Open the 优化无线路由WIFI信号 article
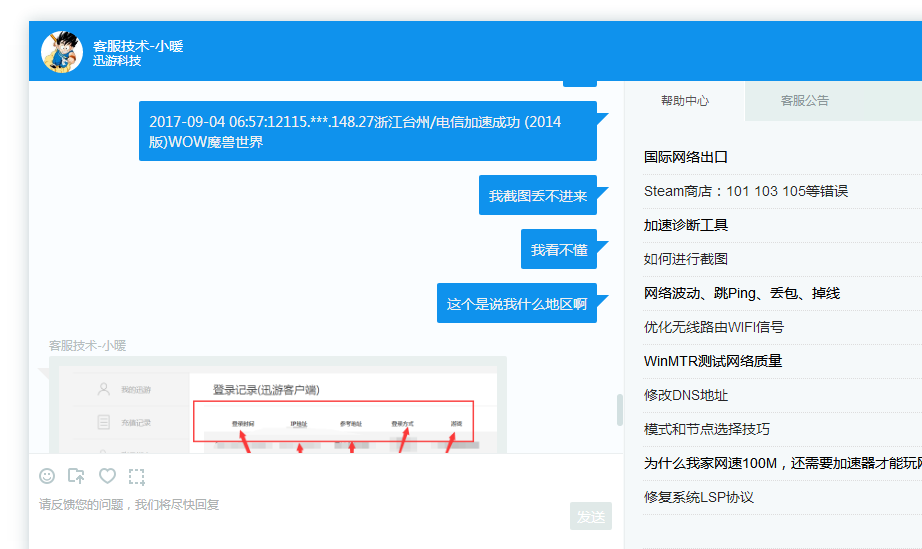Screen dimensions: 922x549 714,327
